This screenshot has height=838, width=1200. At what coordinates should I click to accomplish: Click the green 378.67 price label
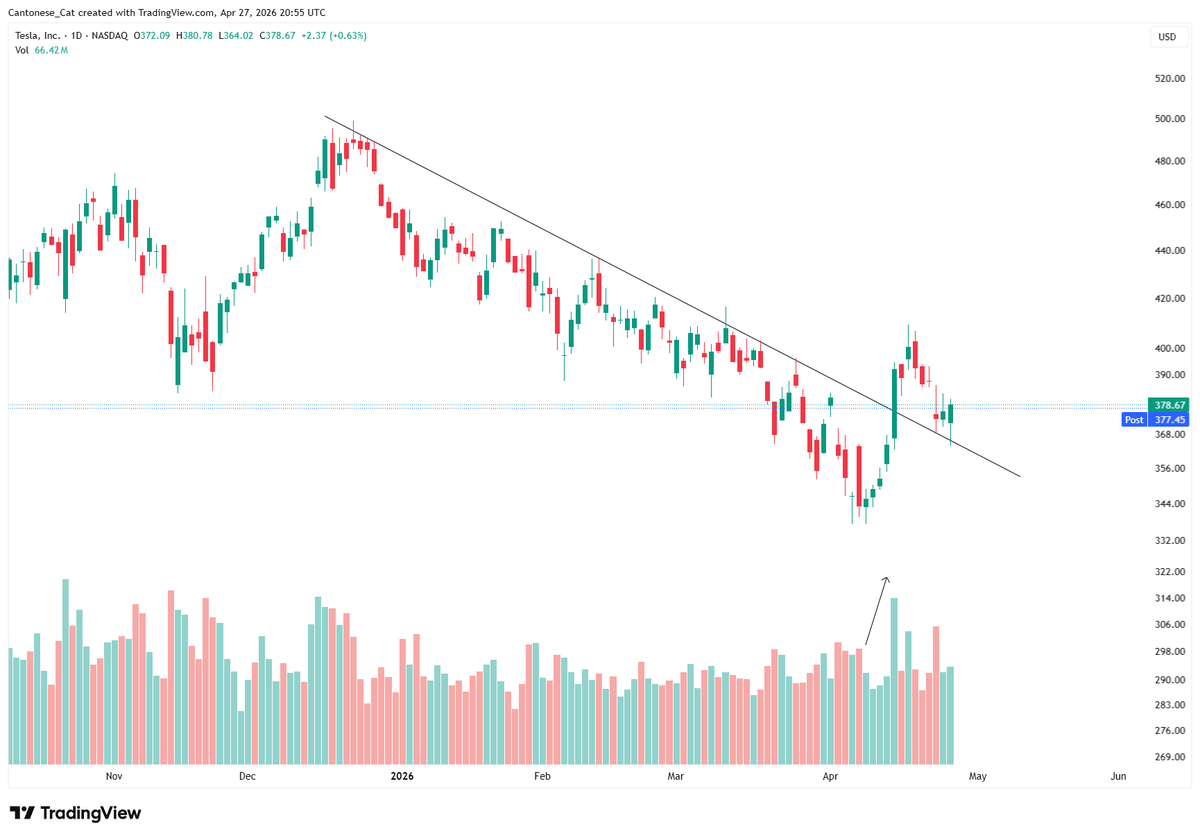click(x=1169, y=405)
